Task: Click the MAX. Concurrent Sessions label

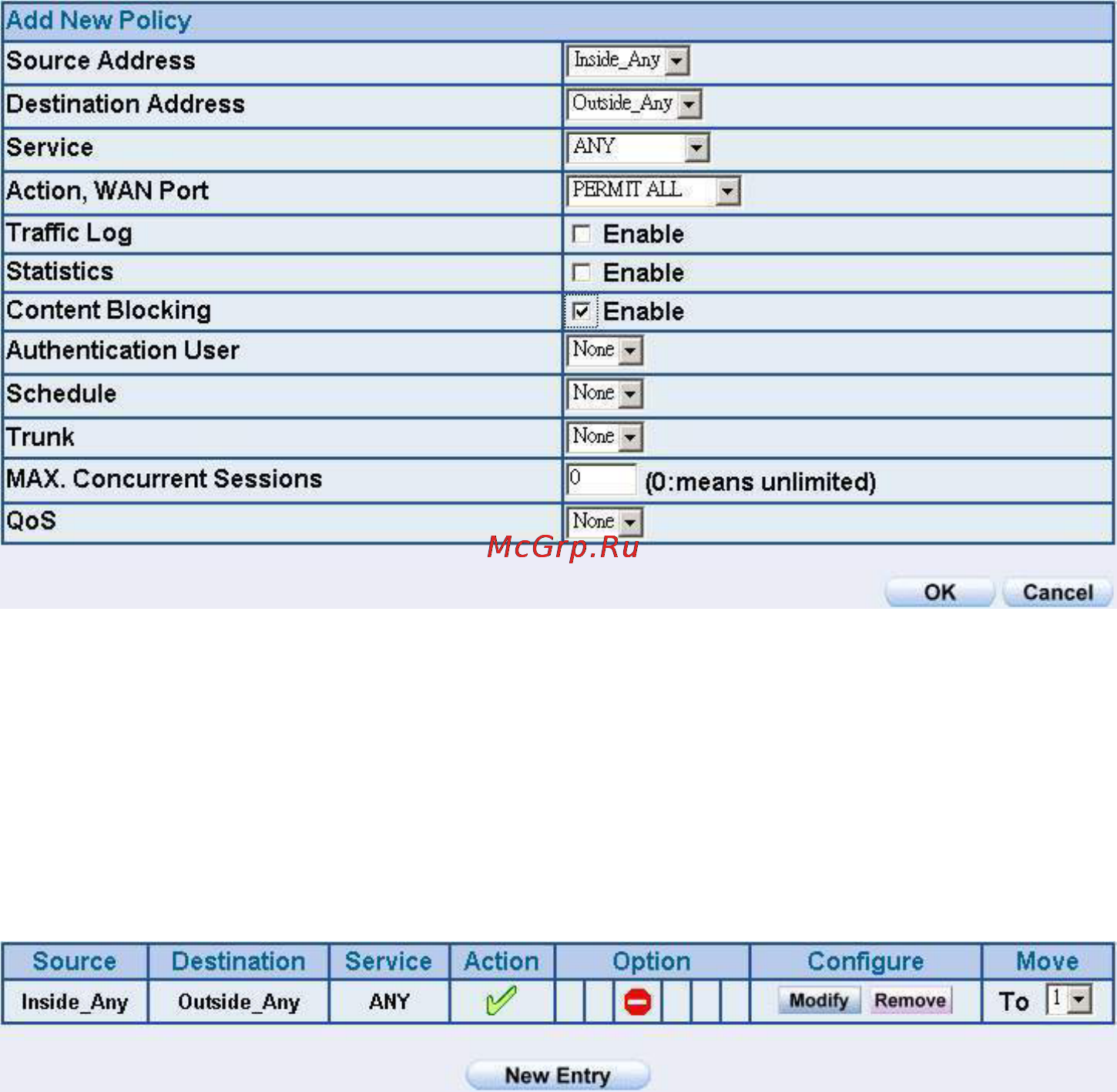Action: click(x=164, y=479)
